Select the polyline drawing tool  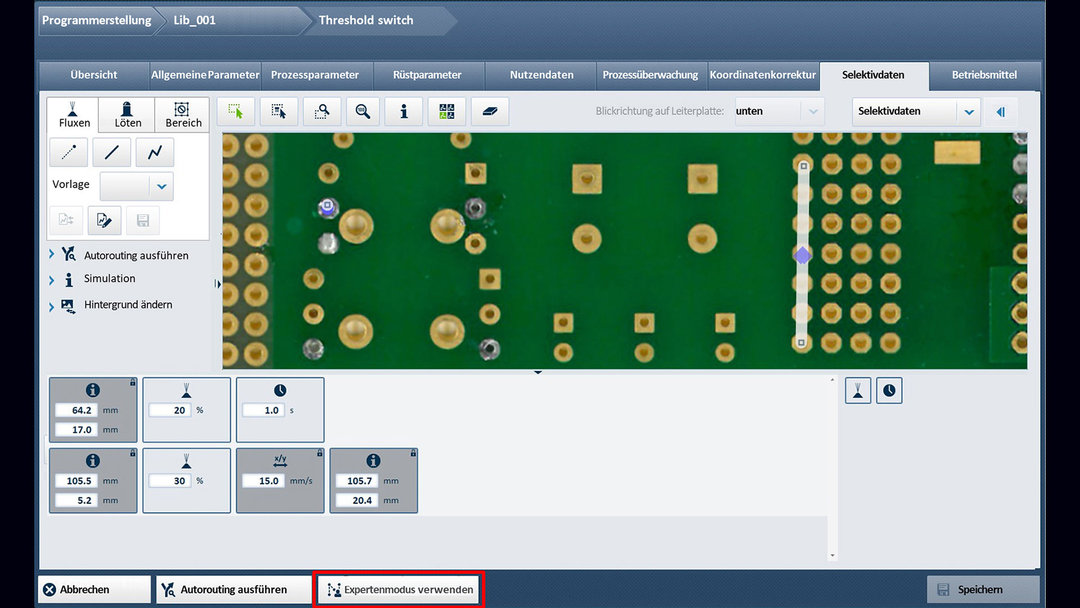coord(155,151)
